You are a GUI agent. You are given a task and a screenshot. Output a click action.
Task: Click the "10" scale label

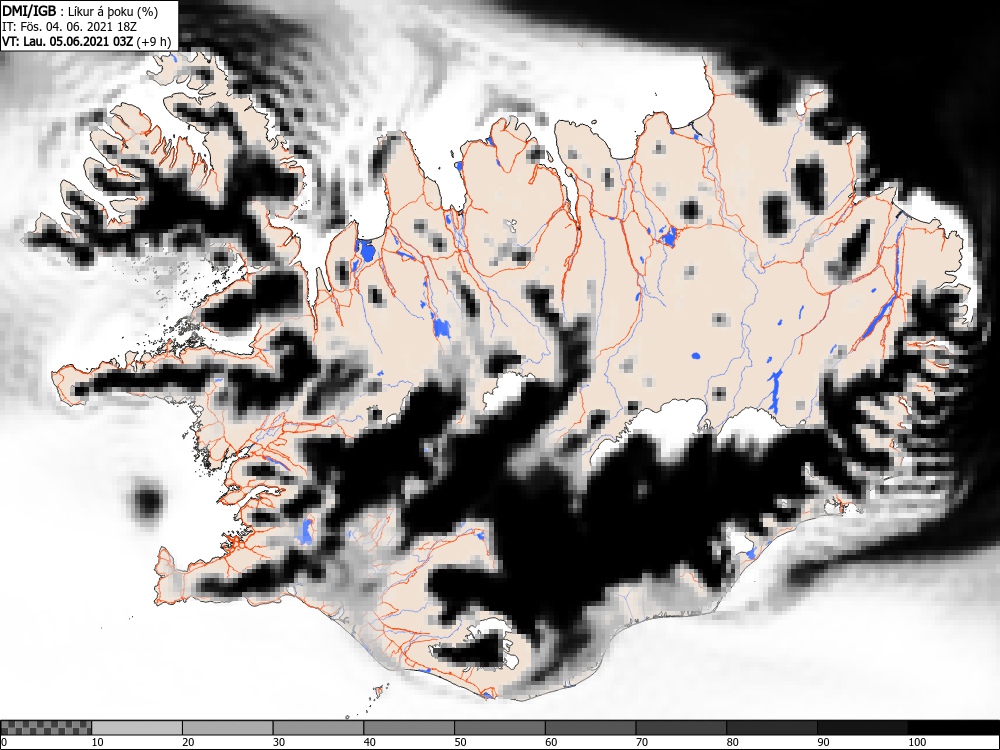coord(98,742)
